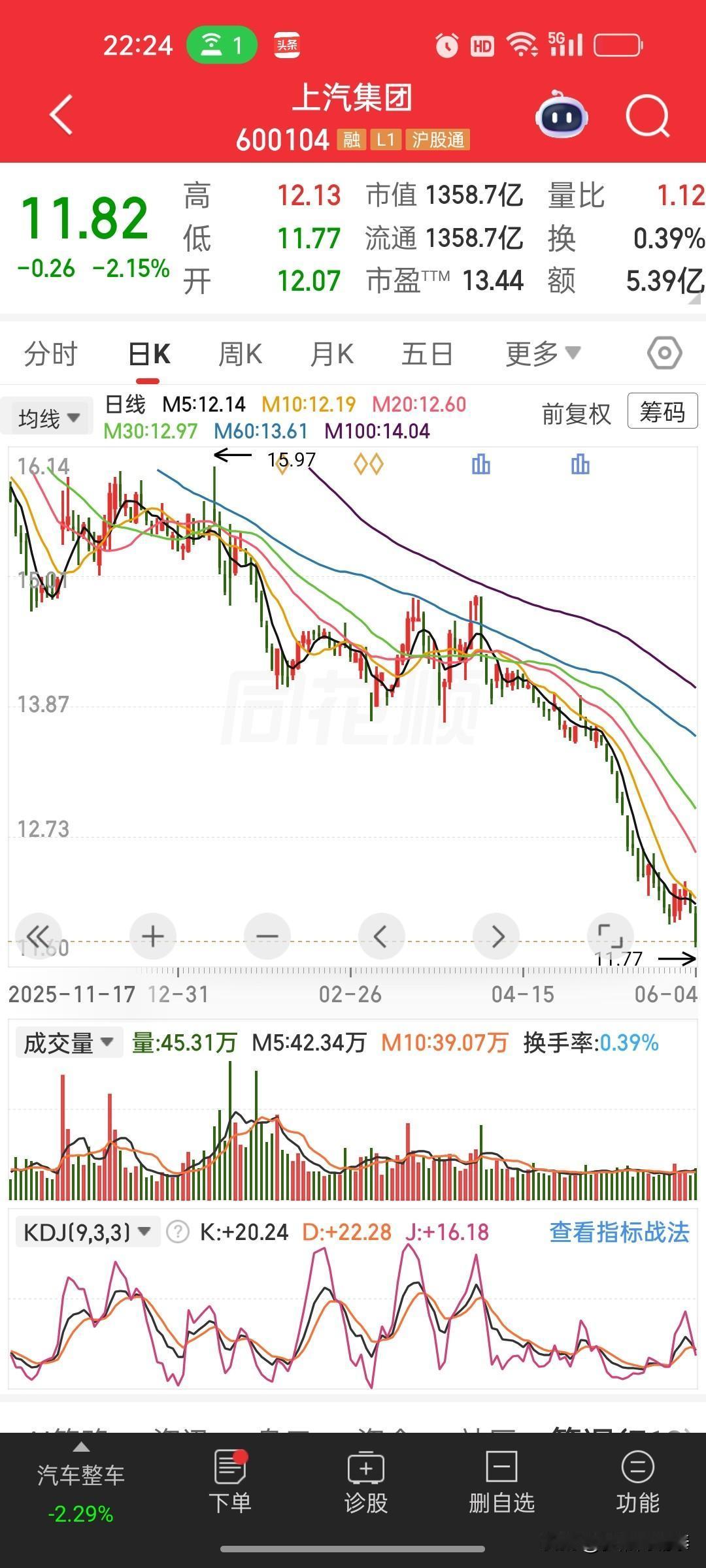
Task: Tap the 沪股通 tag
Action: click(437, 140)
